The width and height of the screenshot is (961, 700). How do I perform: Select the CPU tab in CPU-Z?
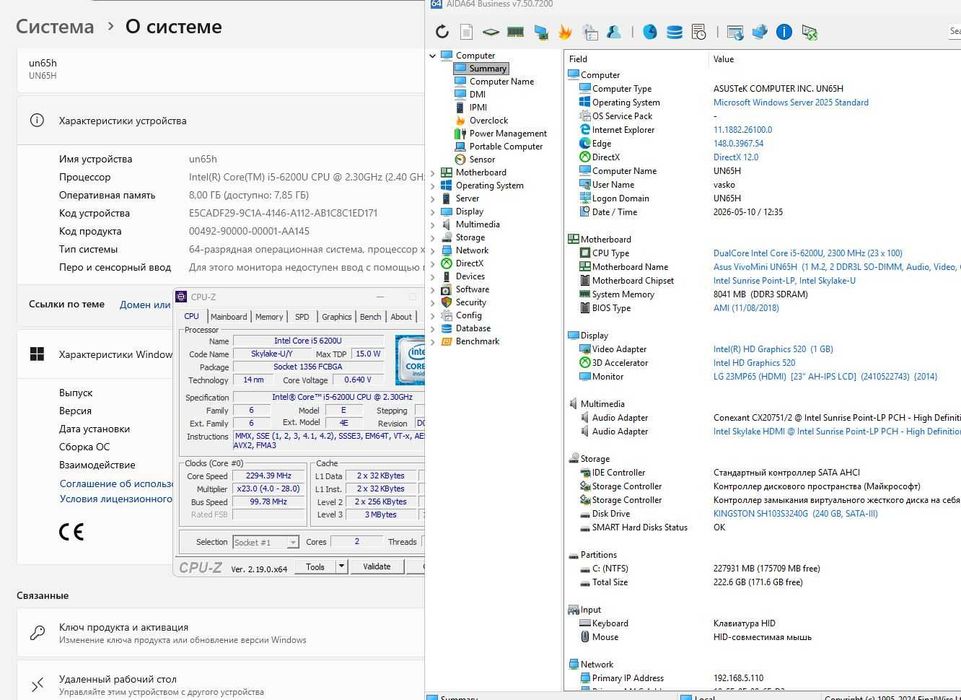pyautogui.click(x=192, y=316)
